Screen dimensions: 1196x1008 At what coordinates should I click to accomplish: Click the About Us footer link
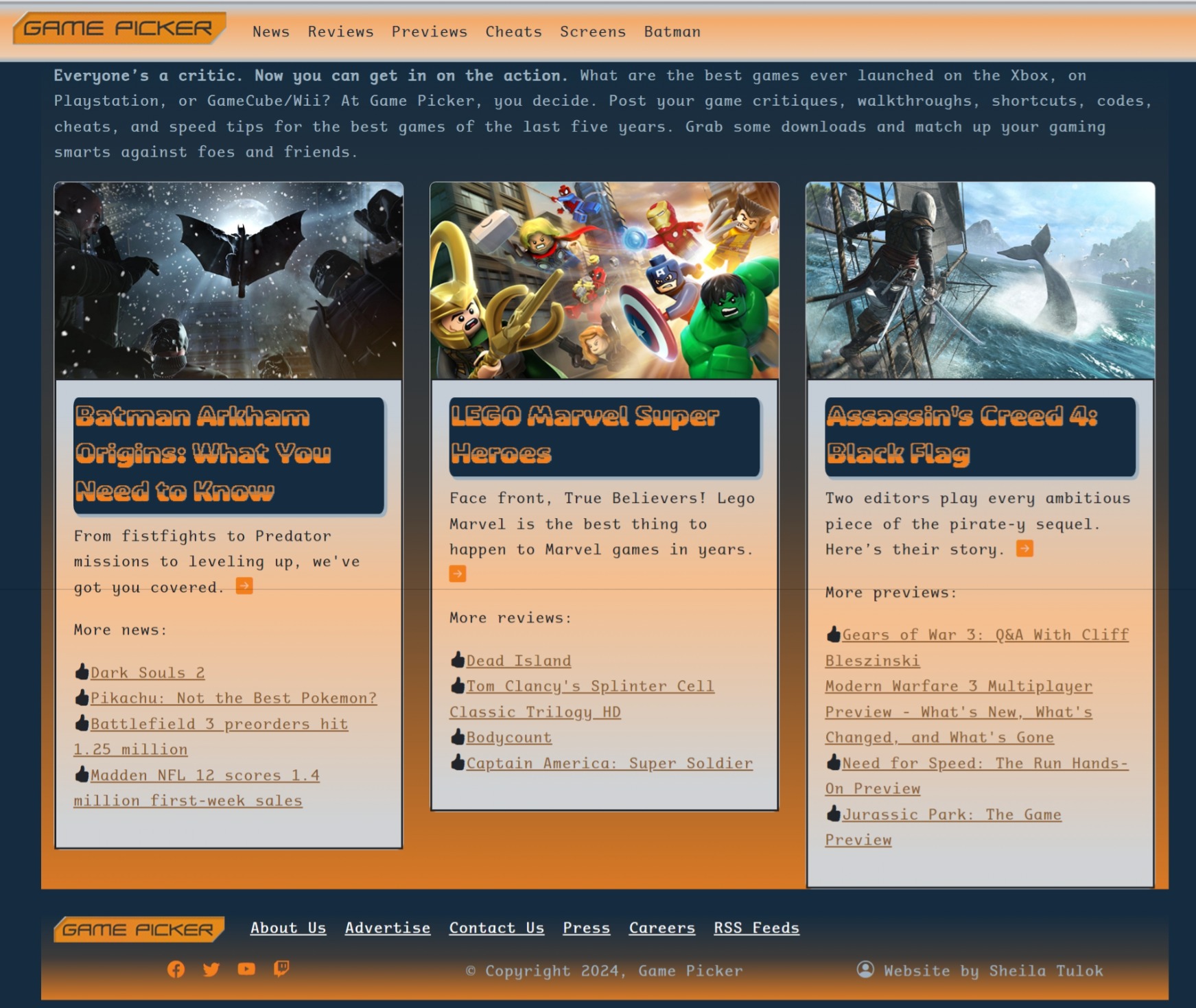pos(288,928)
